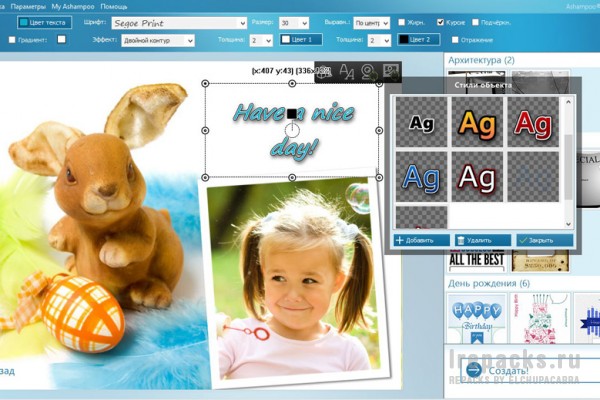Image resolution: width=600 pixels, height=400 pixels.
Task: Click the Добавить button in object styles
Action: (421, 240)
